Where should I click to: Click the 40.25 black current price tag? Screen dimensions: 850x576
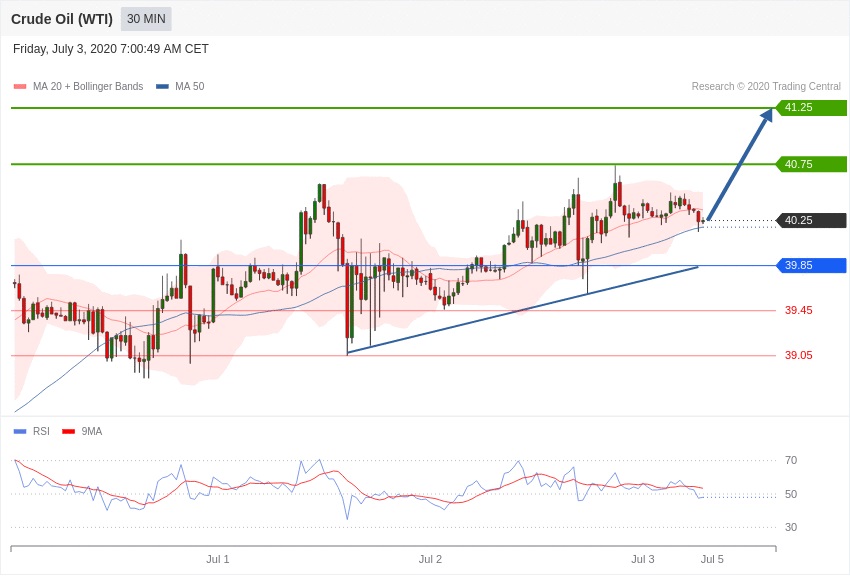coord(811,220)
